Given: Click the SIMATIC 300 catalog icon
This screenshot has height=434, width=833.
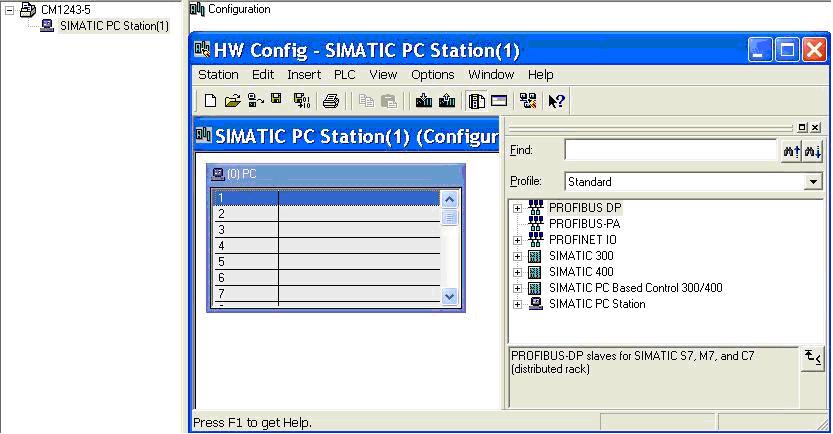Looking at the screenshot, I should tap(535, 256).
